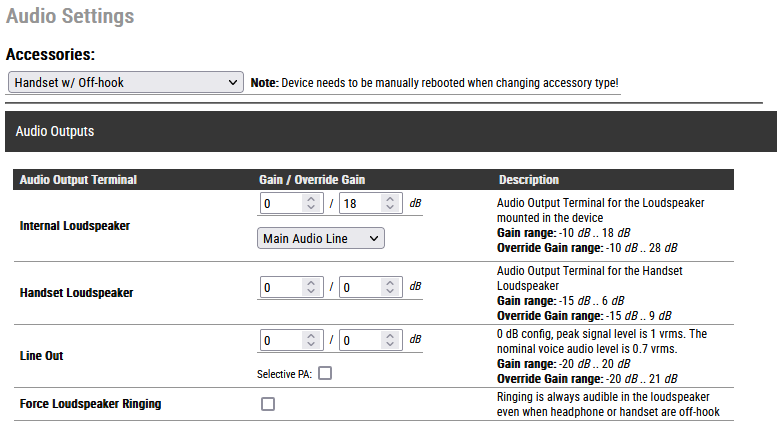Open the Accessories type dropdown
778x427 pixels.
125,82
